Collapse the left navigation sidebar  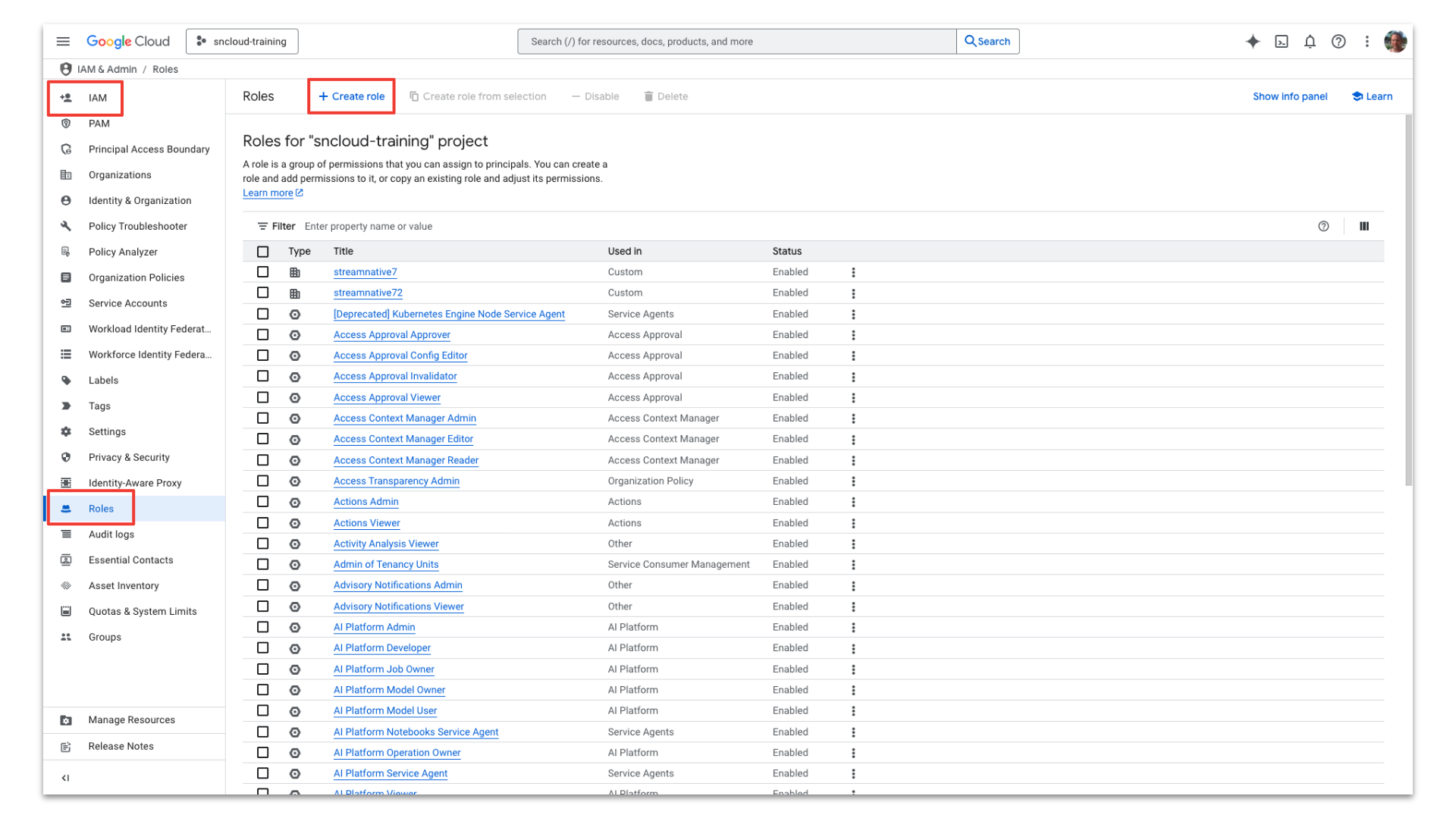(x=65, y=778)
